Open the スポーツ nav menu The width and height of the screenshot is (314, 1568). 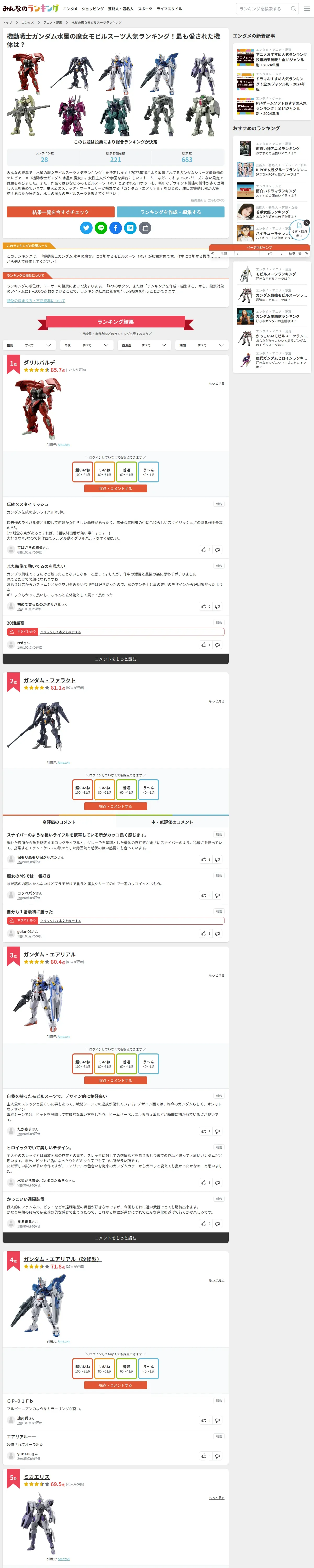click(145, 9)
